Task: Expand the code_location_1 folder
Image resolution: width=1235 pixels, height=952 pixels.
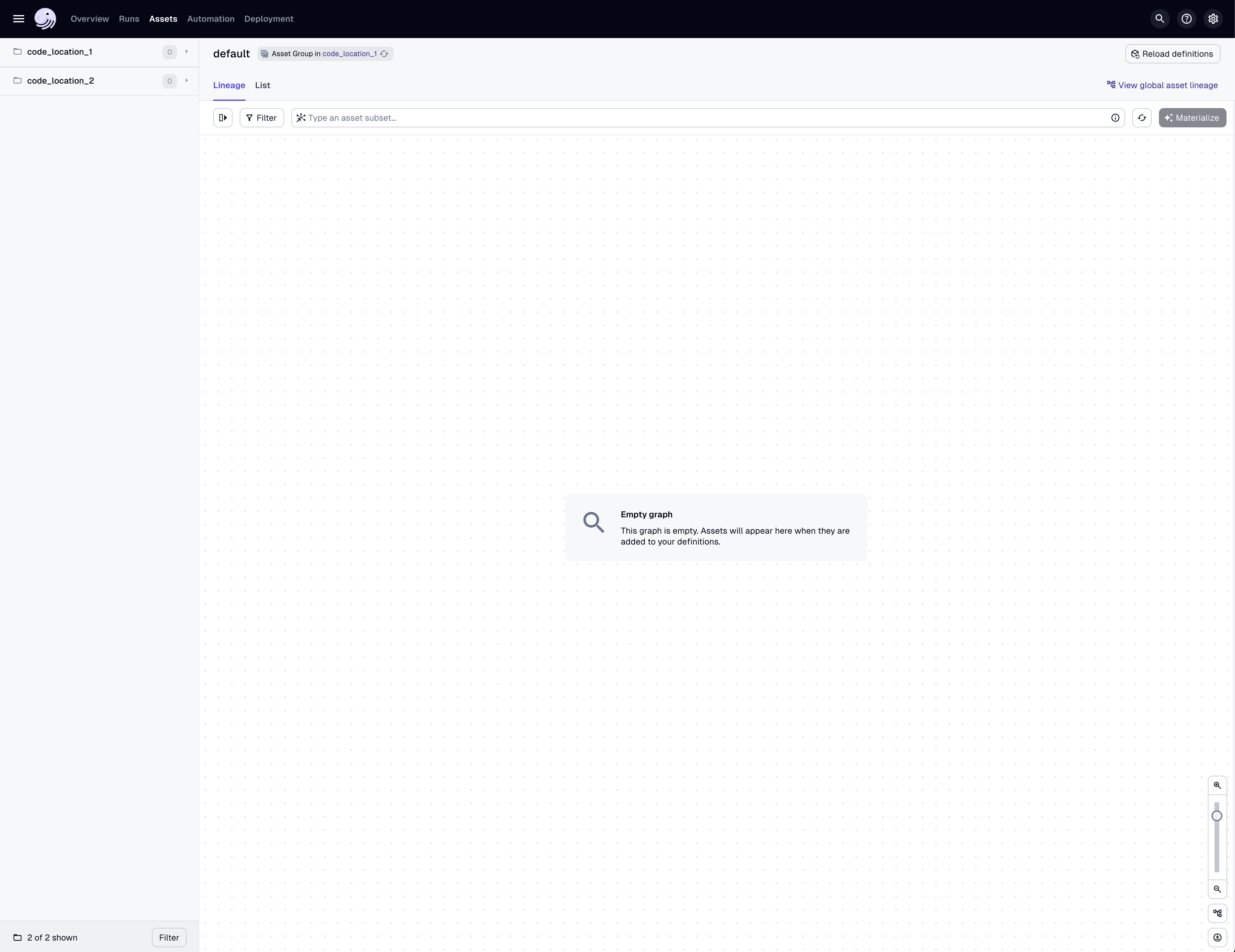Action: click(186, 52)
